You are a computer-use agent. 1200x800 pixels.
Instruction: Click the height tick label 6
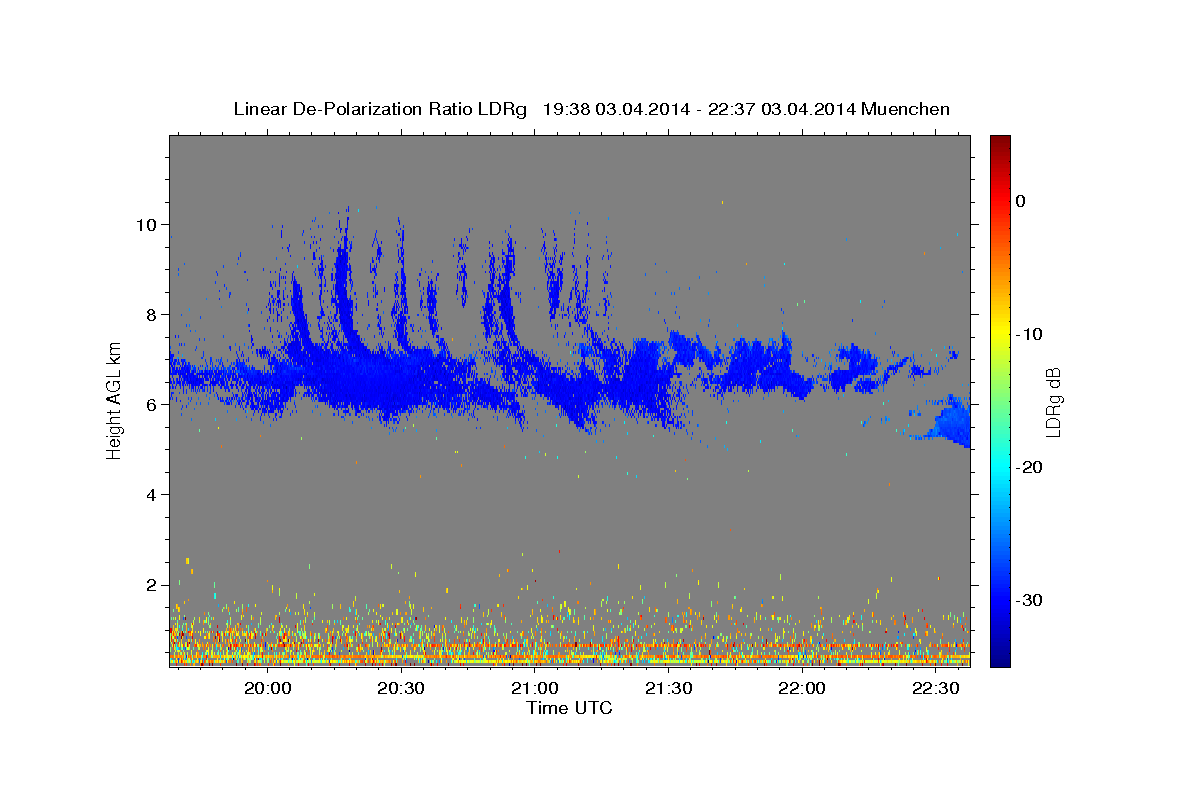click(153, 404)
